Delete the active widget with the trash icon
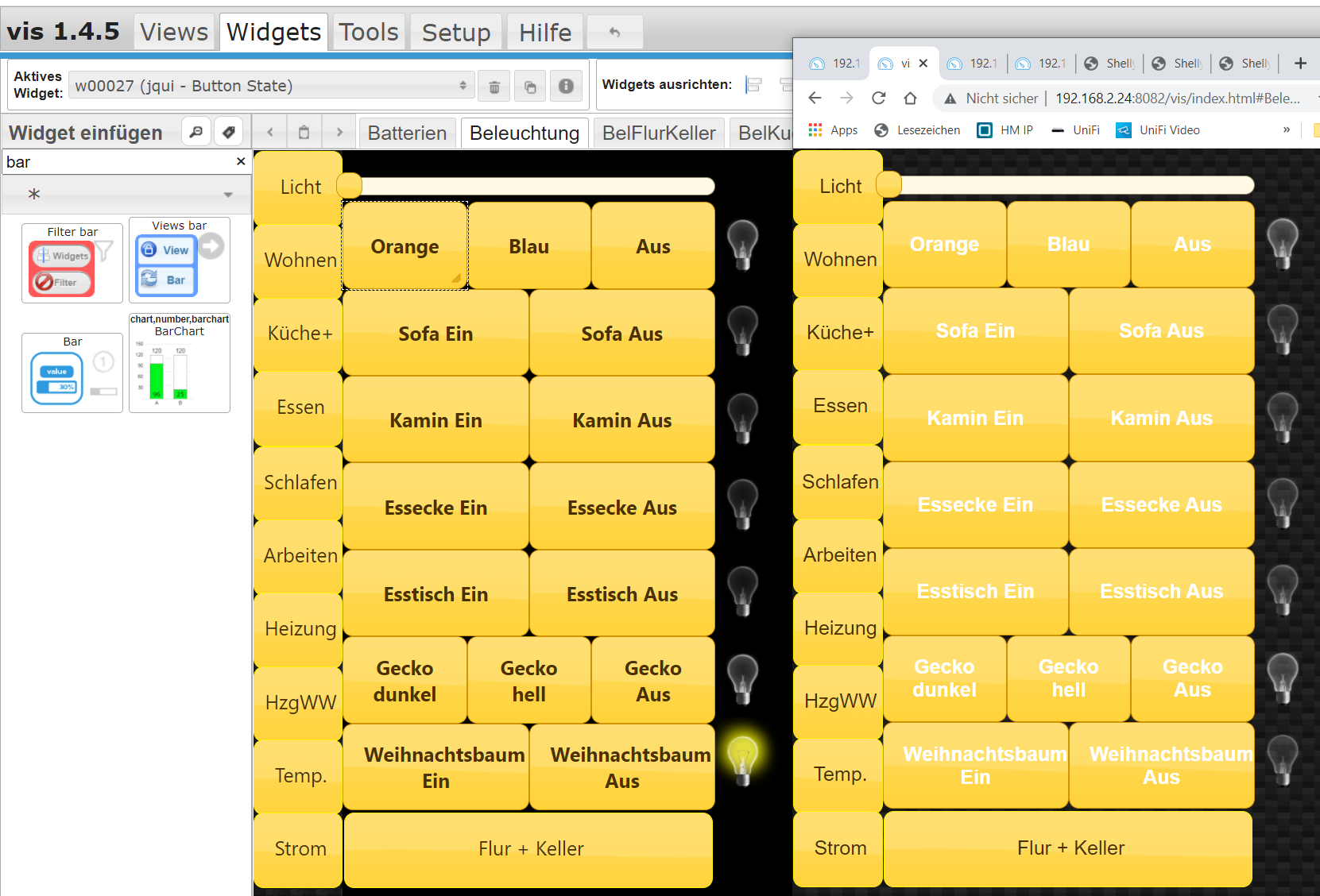Image resolution: width=1320 pixels, height=896 pixels. 494,86
